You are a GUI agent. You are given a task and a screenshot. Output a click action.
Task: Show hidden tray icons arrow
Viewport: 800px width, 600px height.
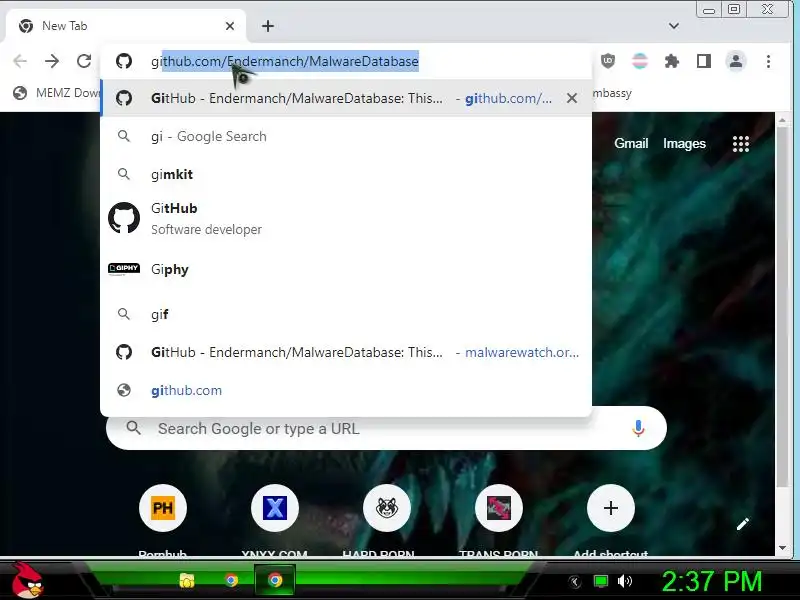click(575, 581)
